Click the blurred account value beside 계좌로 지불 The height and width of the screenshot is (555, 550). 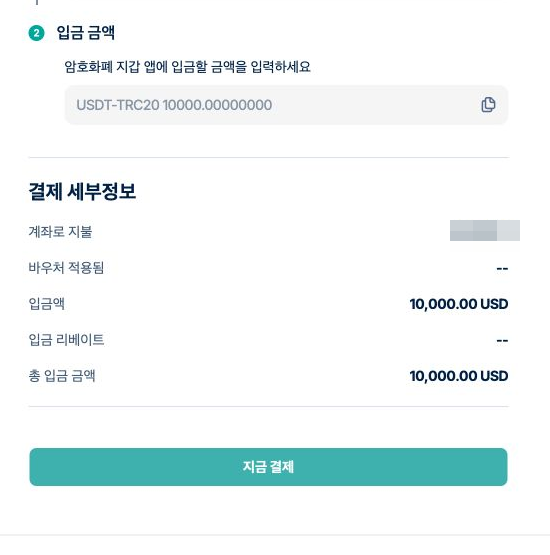pyautogui.click(x=485, y=230)
